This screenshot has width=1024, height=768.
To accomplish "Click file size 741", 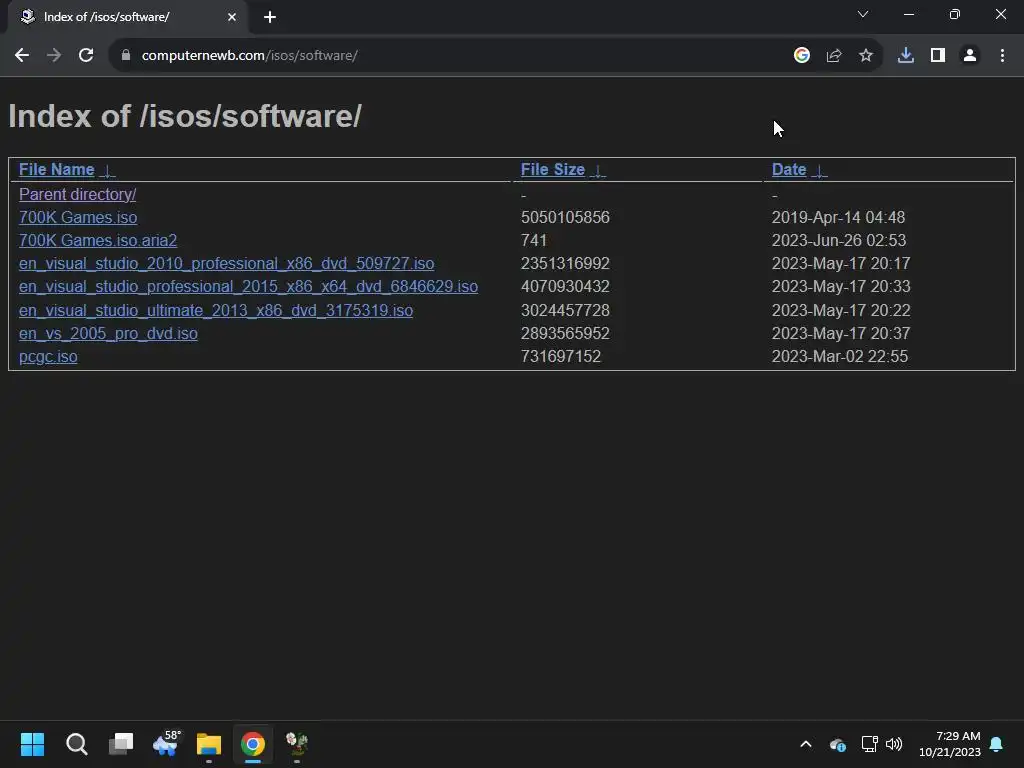I will coord(534,240).
